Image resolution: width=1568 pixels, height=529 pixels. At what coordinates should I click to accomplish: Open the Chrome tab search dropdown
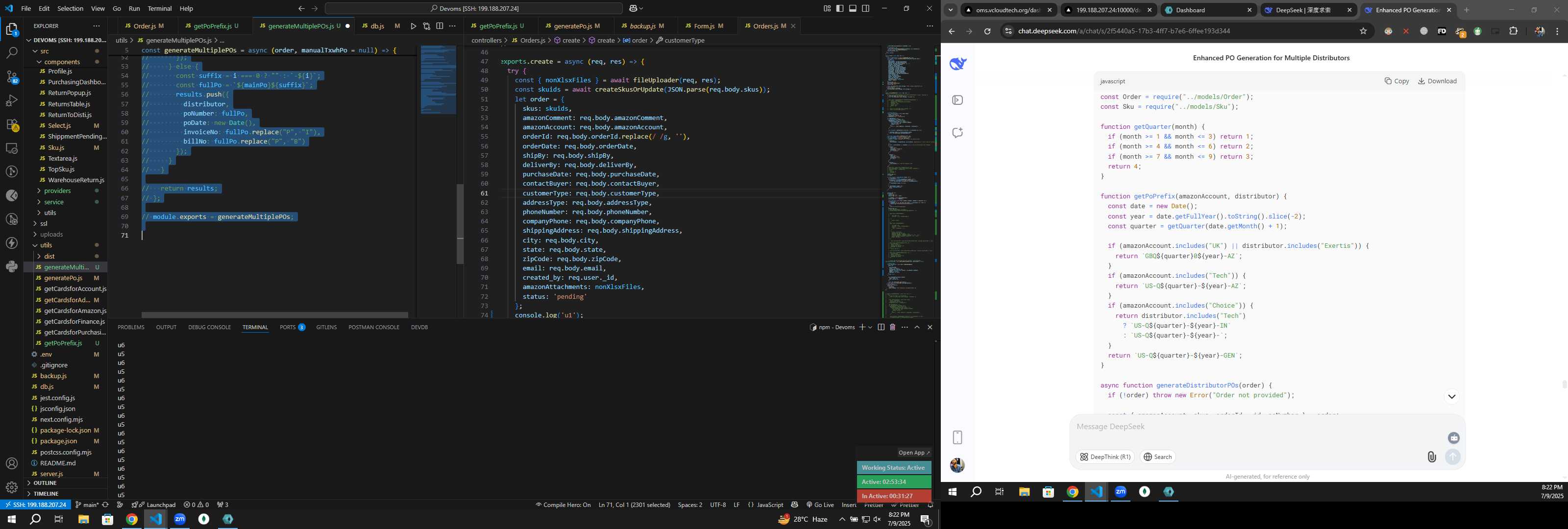950,10
